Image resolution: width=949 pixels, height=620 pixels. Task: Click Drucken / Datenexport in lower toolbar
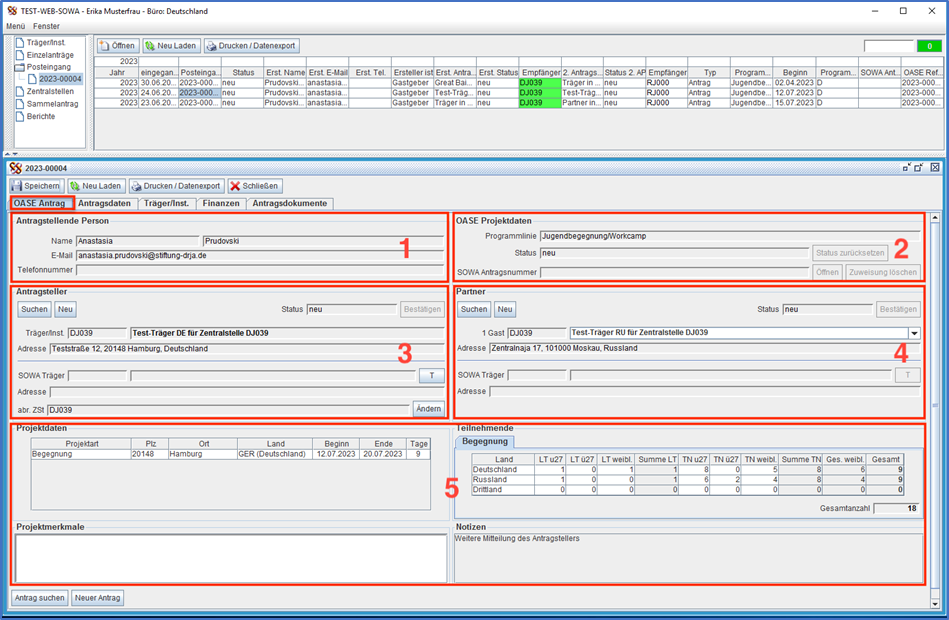point(176,186)
